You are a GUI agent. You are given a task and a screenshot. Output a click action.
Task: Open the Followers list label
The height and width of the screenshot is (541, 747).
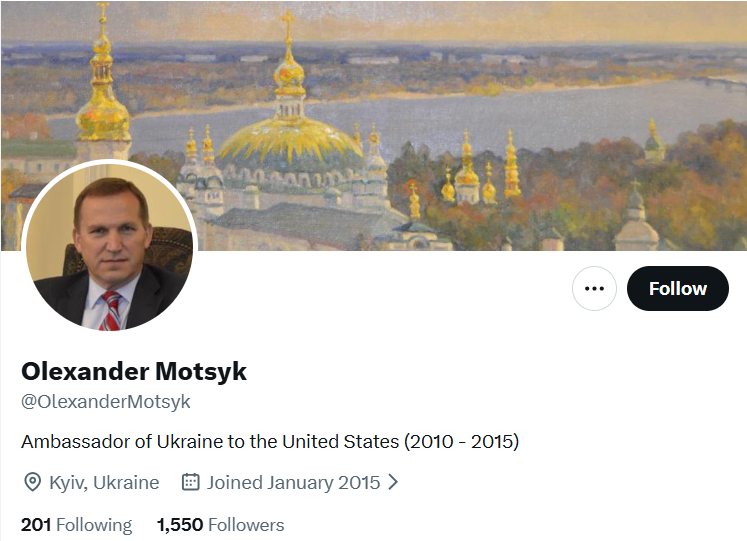point(246,525)
